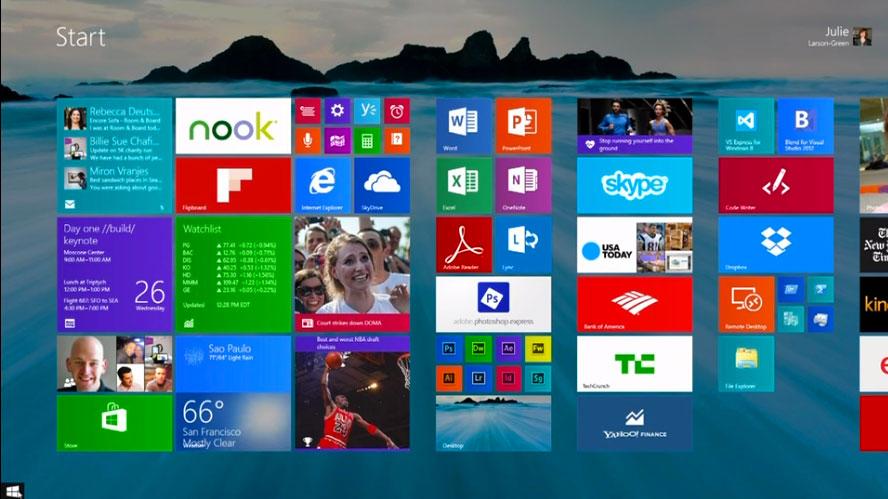Launch InDesign small Id tile
The image size is (888, 499).
pos(508,378)
